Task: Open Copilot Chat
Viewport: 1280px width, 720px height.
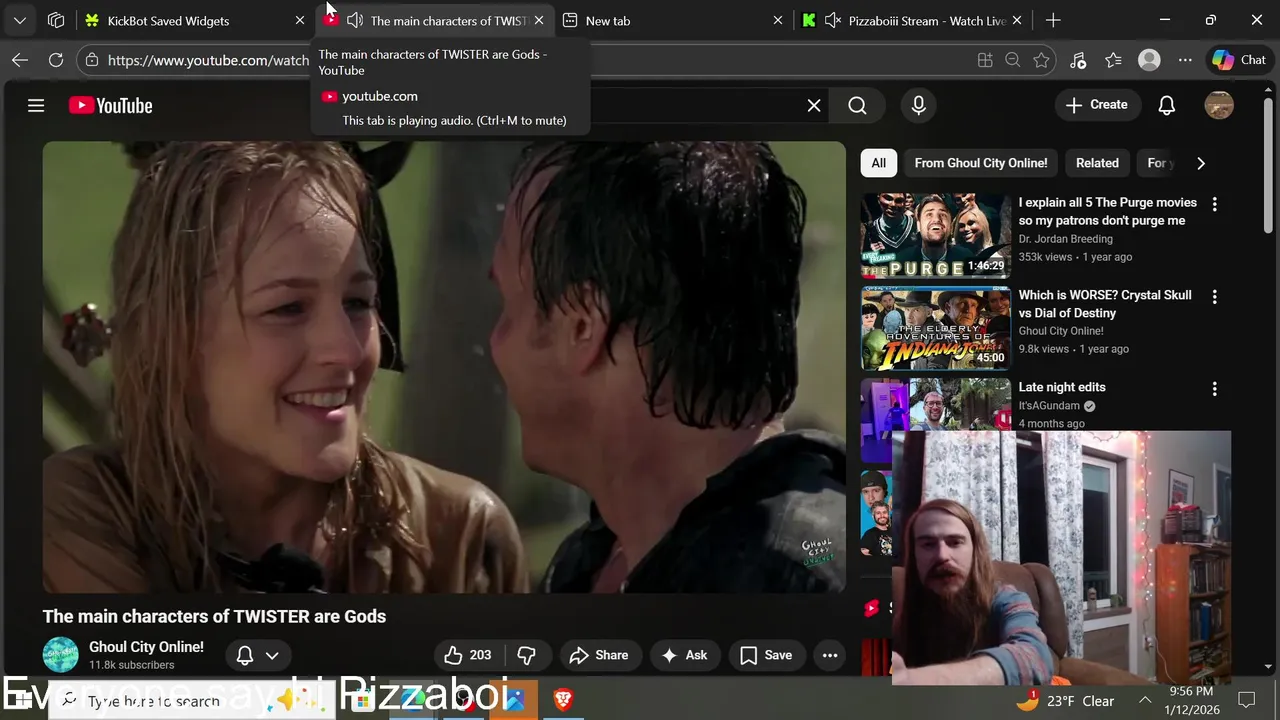Action: point(1239,60)
